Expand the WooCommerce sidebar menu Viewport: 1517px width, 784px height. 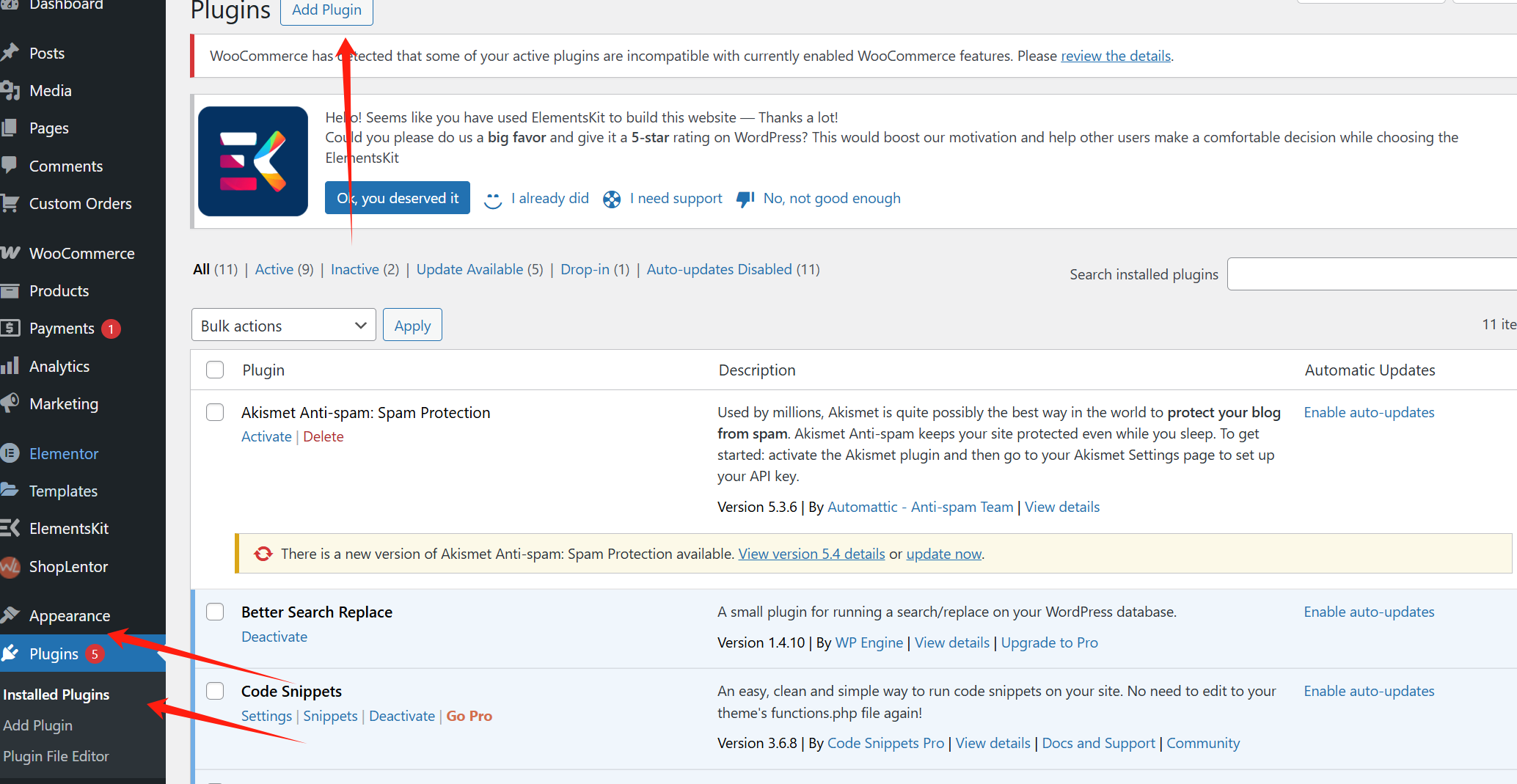tap(81, 253)
